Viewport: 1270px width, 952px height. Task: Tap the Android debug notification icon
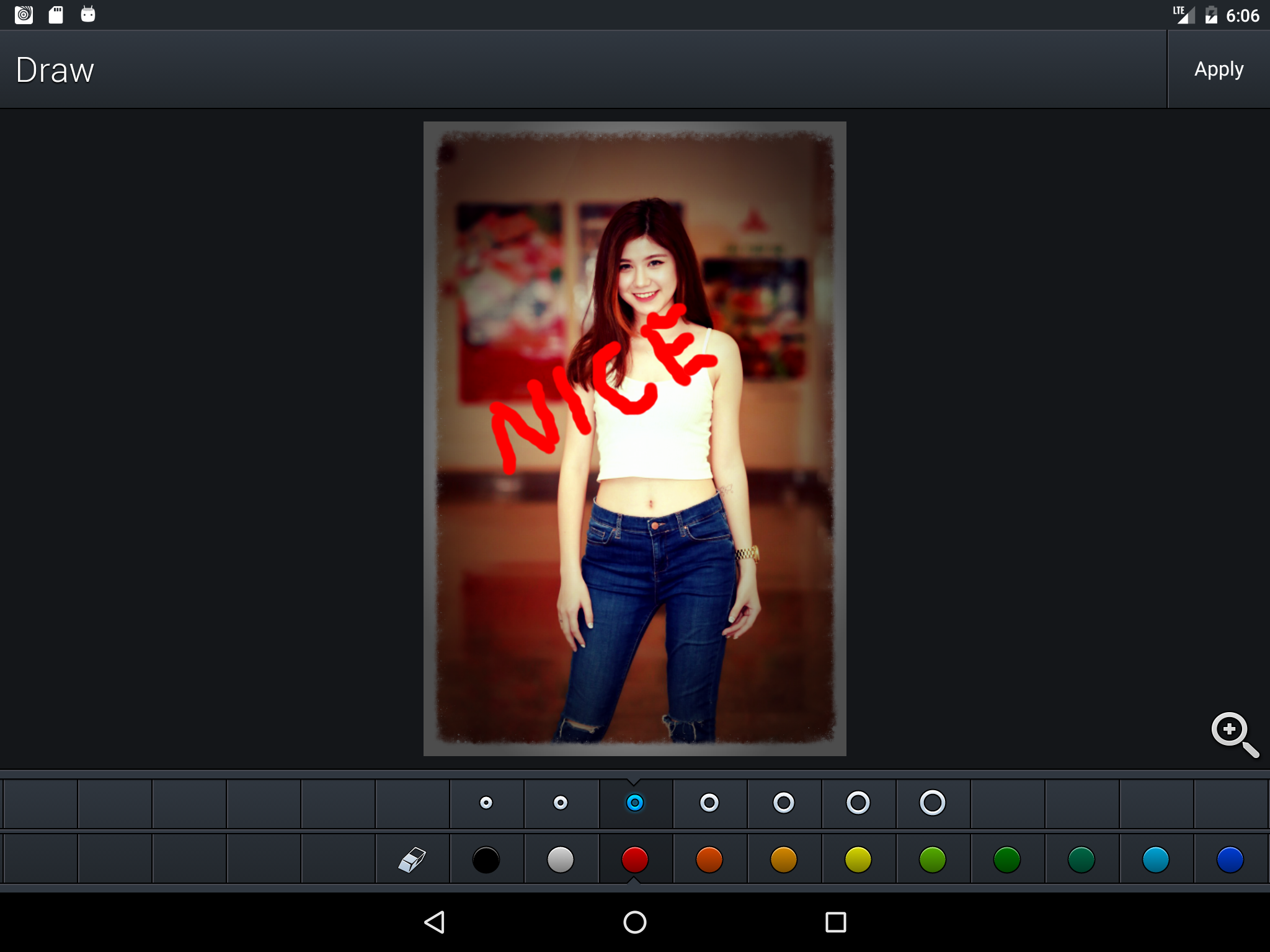[x=88, y=14]
